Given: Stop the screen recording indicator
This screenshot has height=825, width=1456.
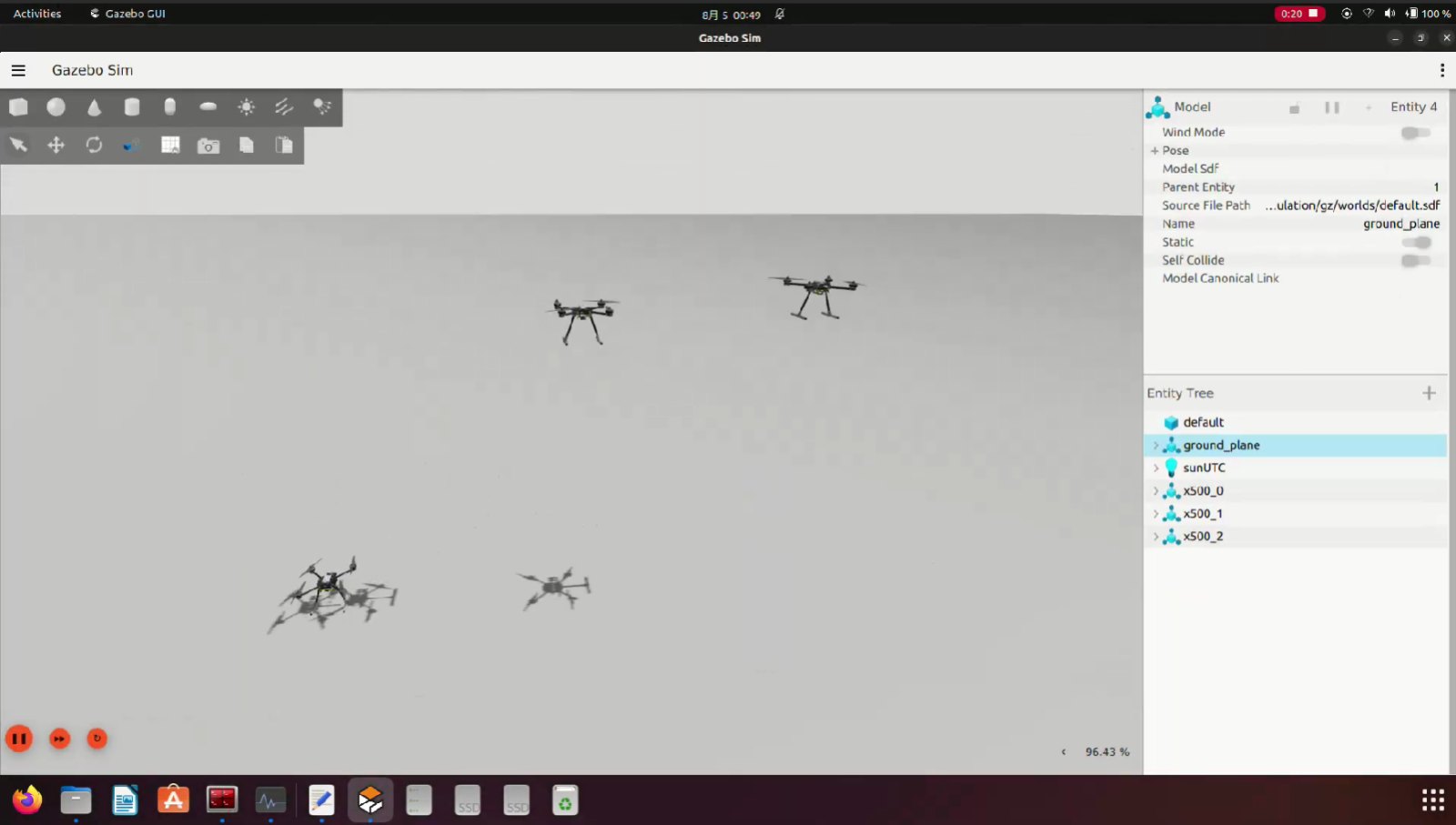Looking at the screenshot, I should point(1299,14).
